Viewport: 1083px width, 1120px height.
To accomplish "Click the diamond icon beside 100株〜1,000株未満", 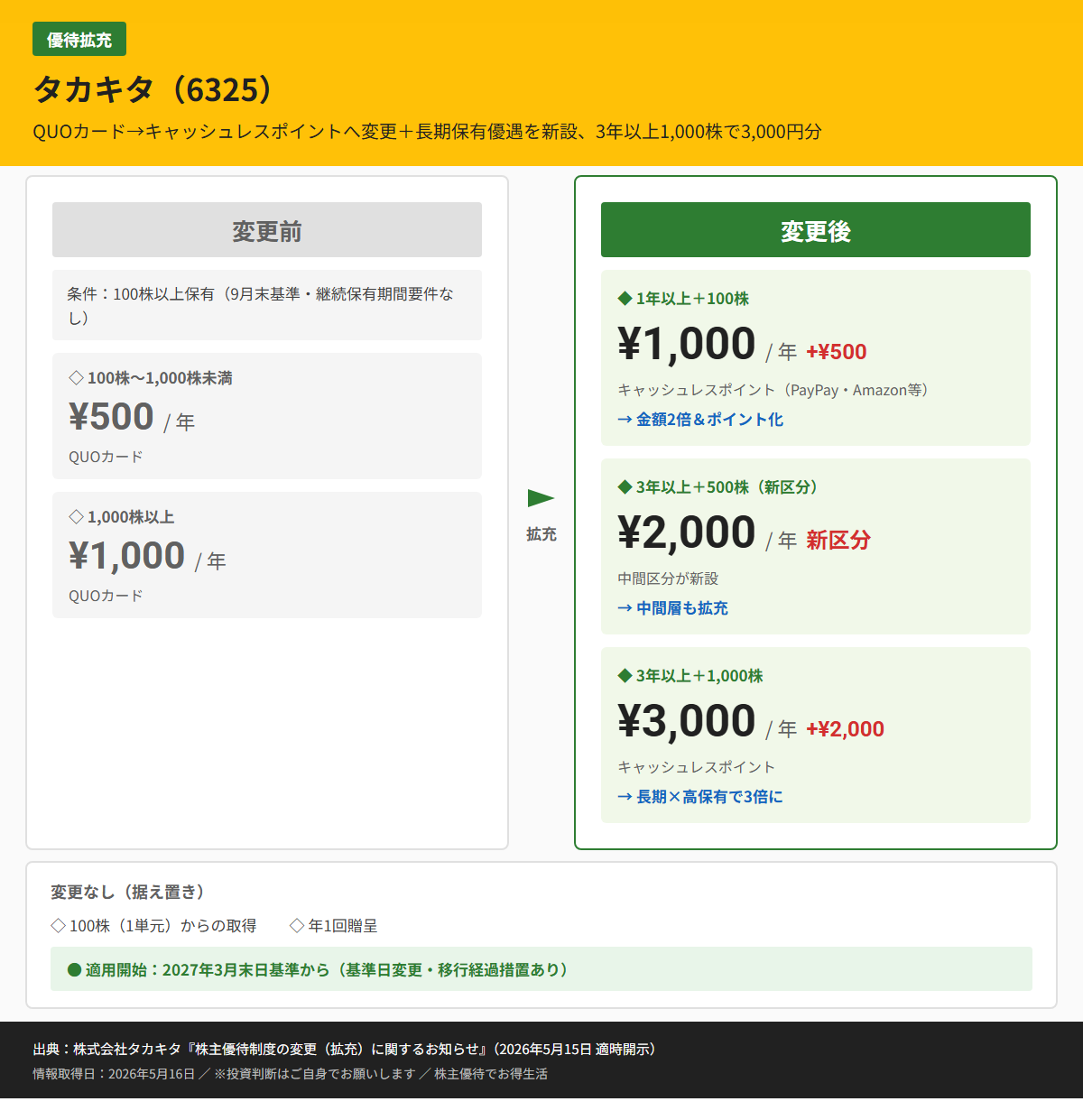I will point(76,378).
